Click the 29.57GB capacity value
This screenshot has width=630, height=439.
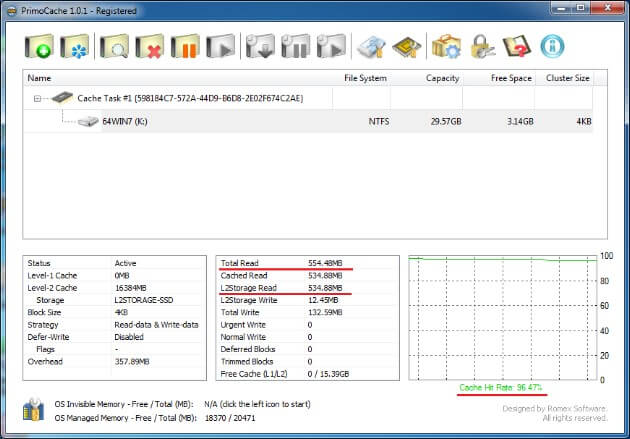coord(446,121)
